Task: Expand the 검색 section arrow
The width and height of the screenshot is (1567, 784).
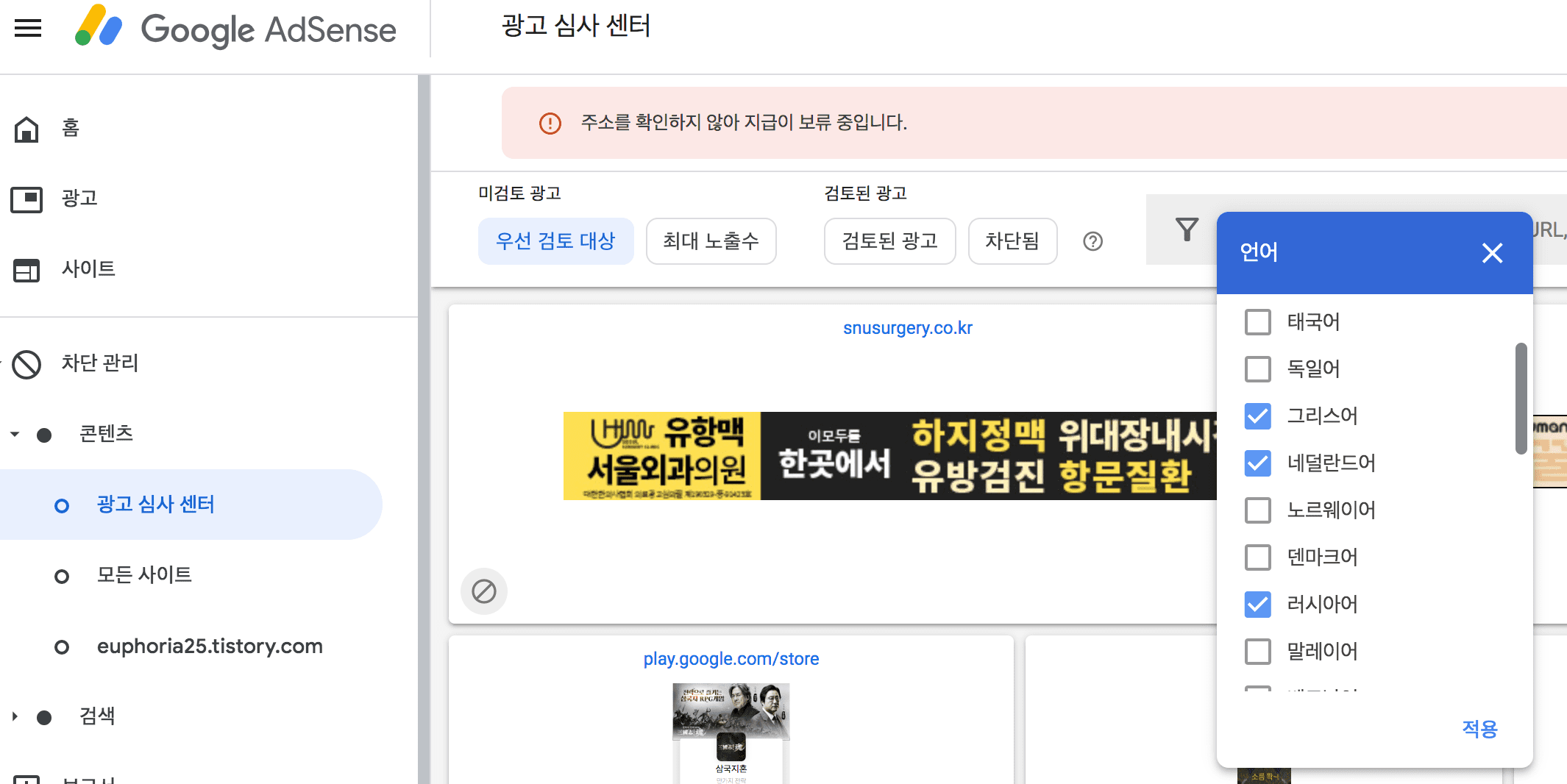Action: (15, 716)
